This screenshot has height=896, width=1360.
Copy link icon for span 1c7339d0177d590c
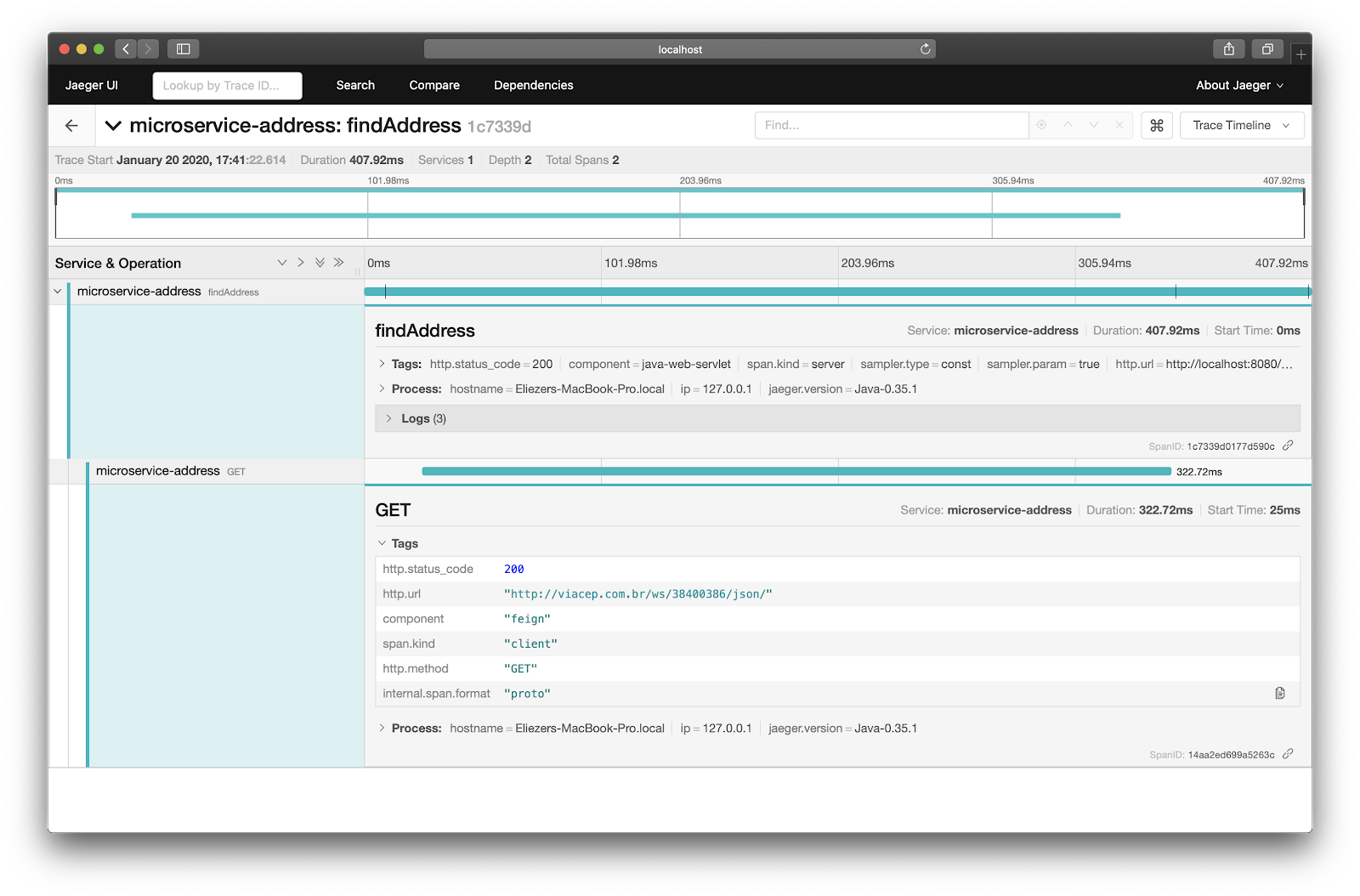pyautogui.click(x=1288, y=445)
